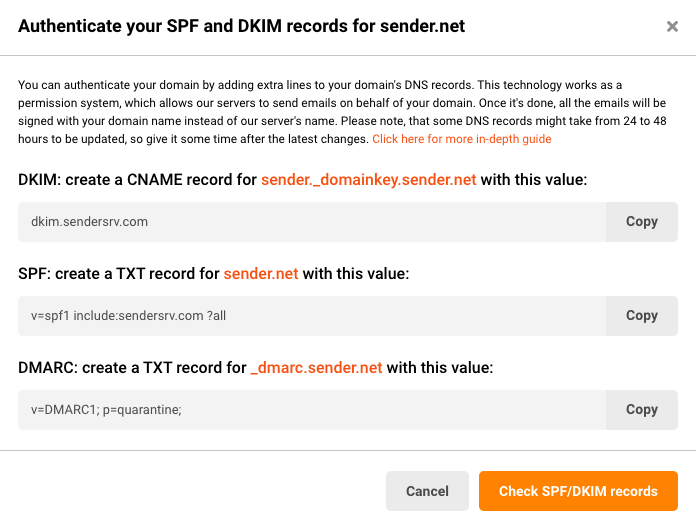The image size is (696, 529).
Task: Click the sender._domainkey.sender.net hostname
Action: 368,180
